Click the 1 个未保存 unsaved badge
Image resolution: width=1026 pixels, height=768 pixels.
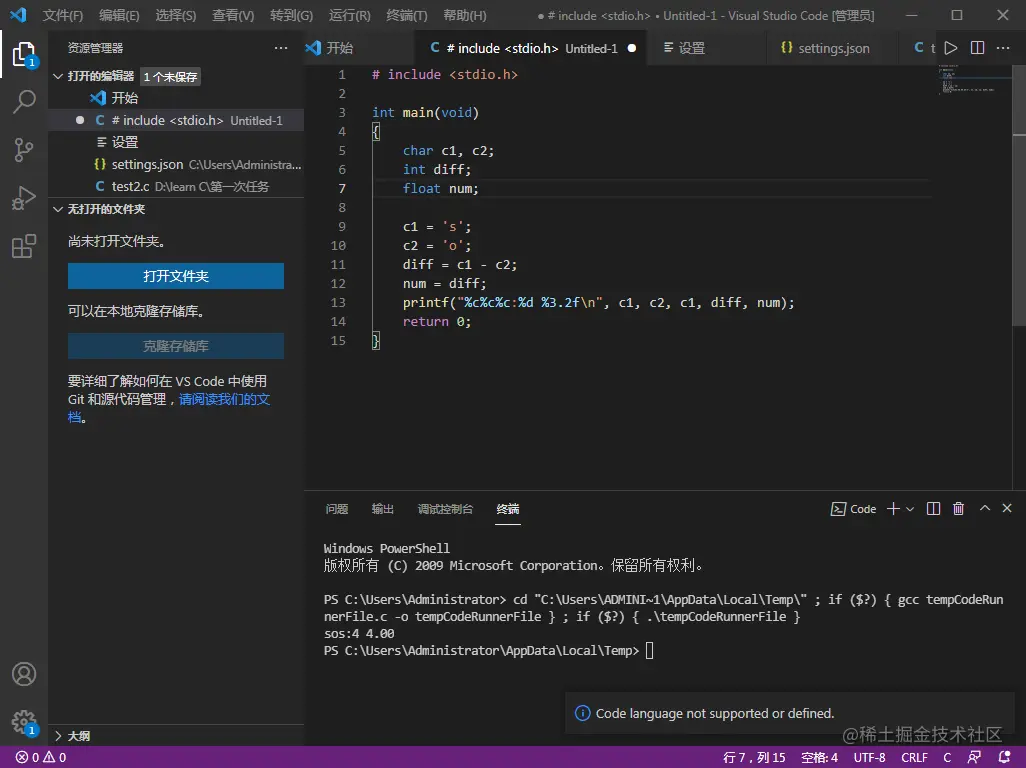pos(170,77)
